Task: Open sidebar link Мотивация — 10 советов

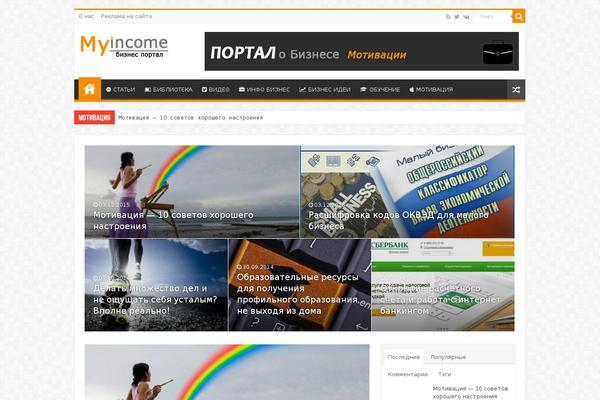Action: pyautogui.click(x=470, y=392)
